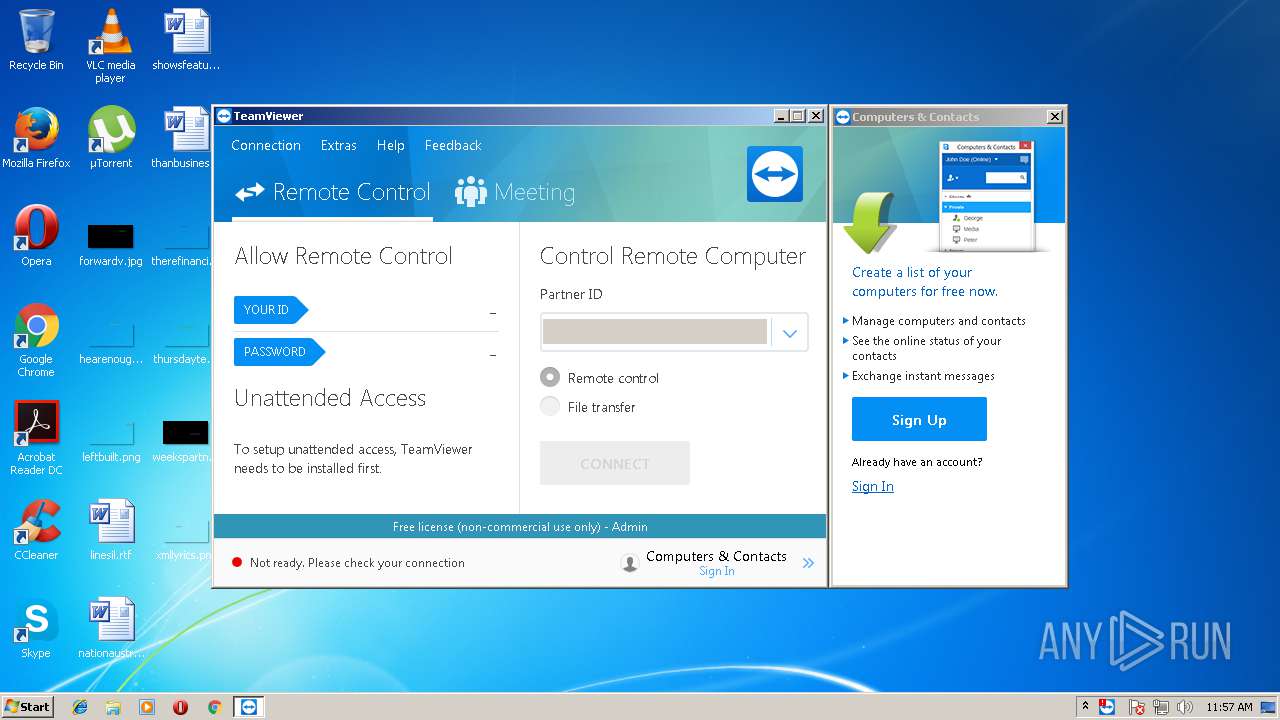This screenshot has width=1280, height=720.
Task: Click 'Exchange instant messages' text
Action: [923, 376]
